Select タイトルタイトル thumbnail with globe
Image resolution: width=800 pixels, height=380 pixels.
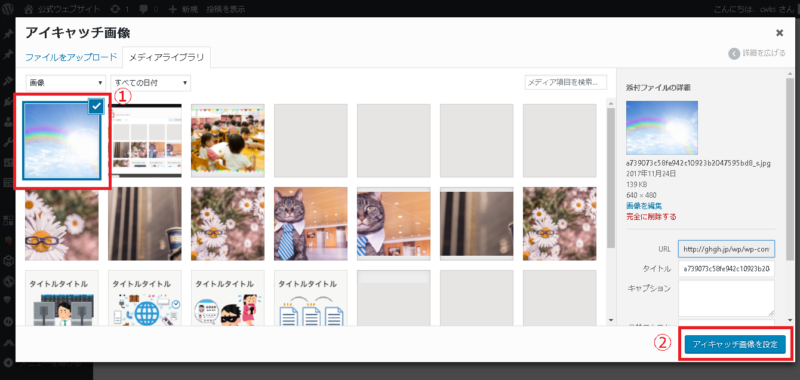point(145,298)
